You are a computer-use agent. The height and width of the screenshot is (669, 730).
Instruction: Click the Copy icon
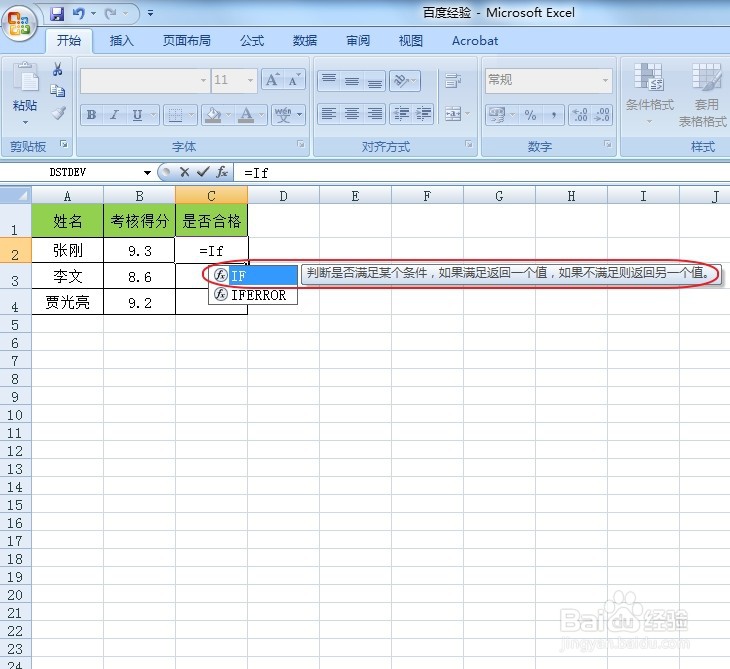click(x=58, y=91)
